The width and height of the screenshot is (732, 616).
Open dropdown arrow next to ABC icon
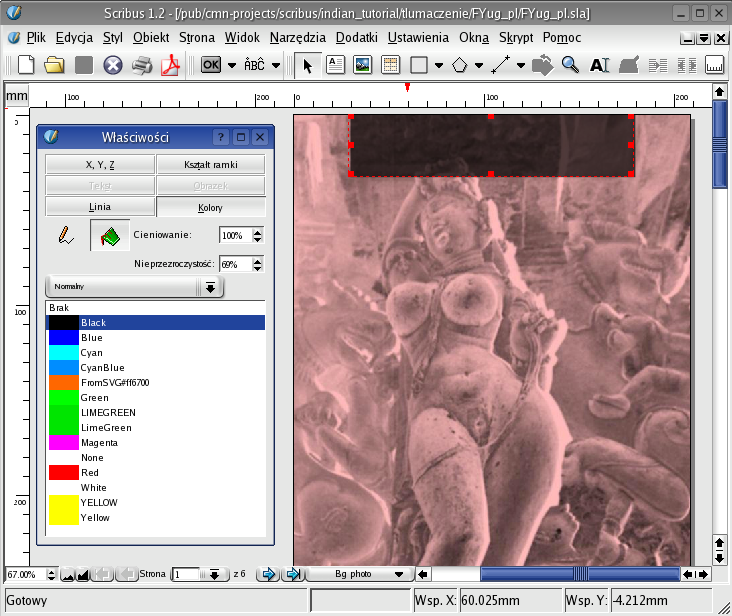[276, 65]
